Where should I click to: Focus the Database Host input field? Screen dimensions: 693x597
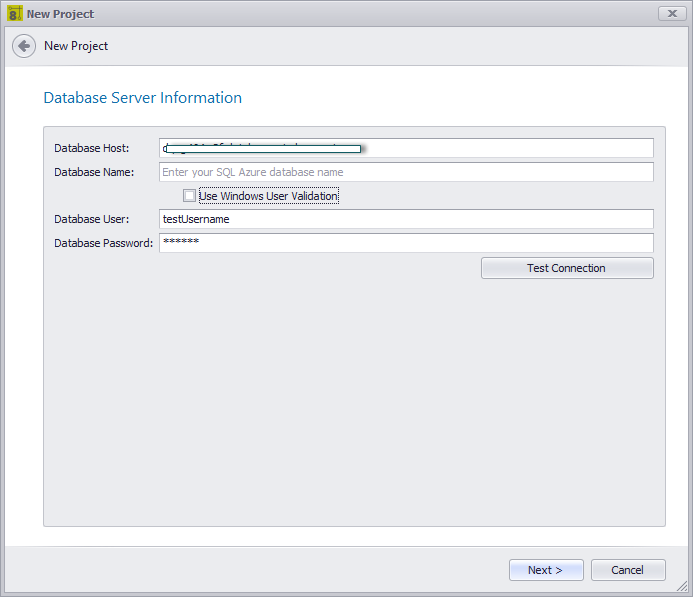[500, 148]
